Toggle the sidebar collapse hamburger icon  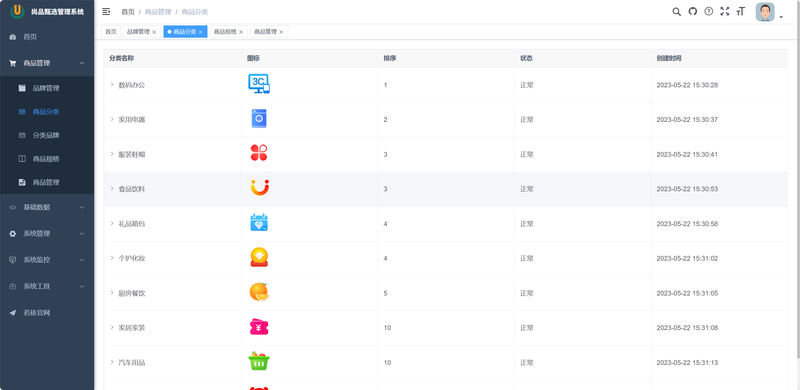[x=106, y=11]
